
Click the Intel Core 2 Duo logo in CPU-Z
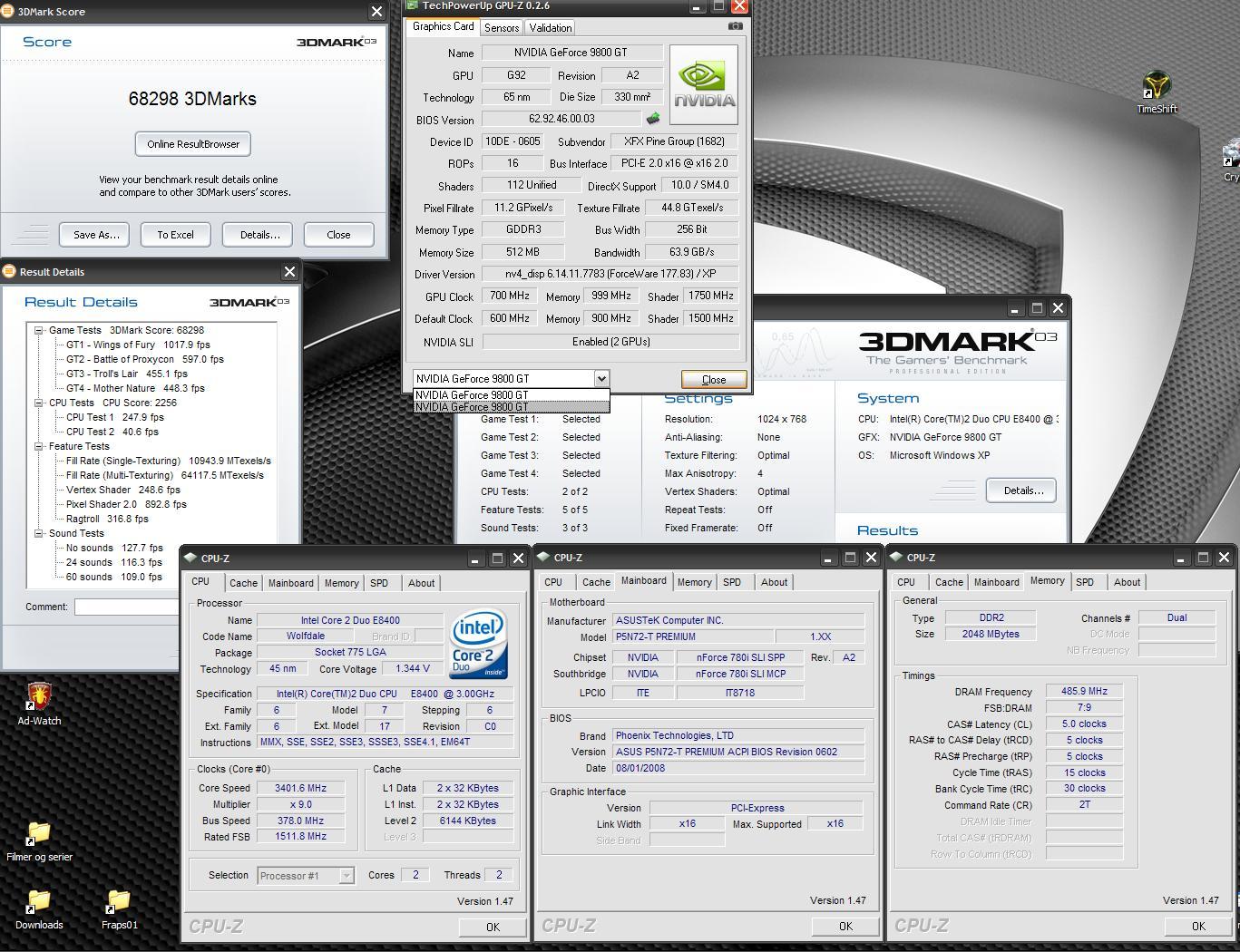(x=478, y=644)
